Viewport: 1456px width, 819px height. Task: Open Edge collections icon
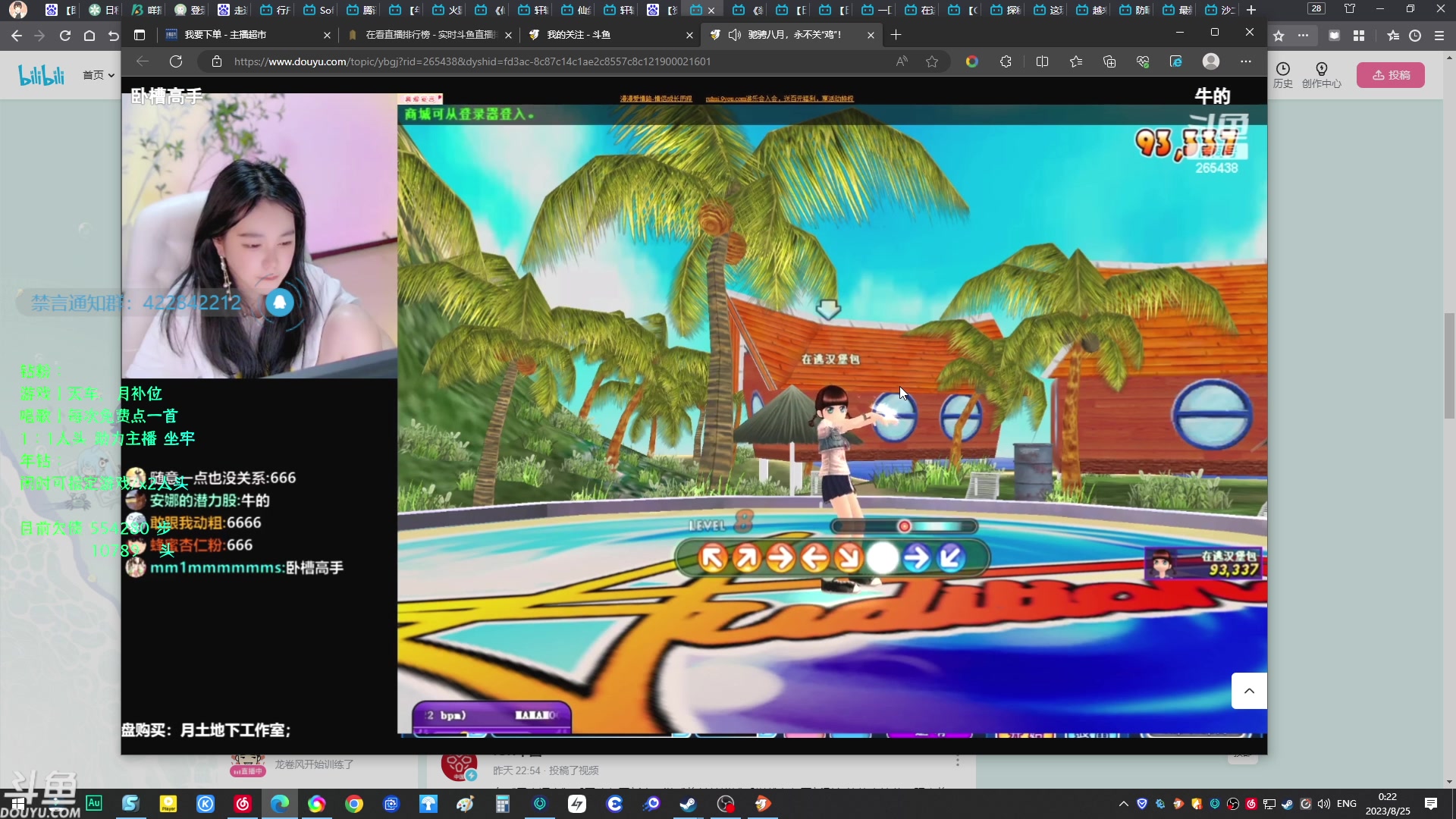click(1109, 61)
